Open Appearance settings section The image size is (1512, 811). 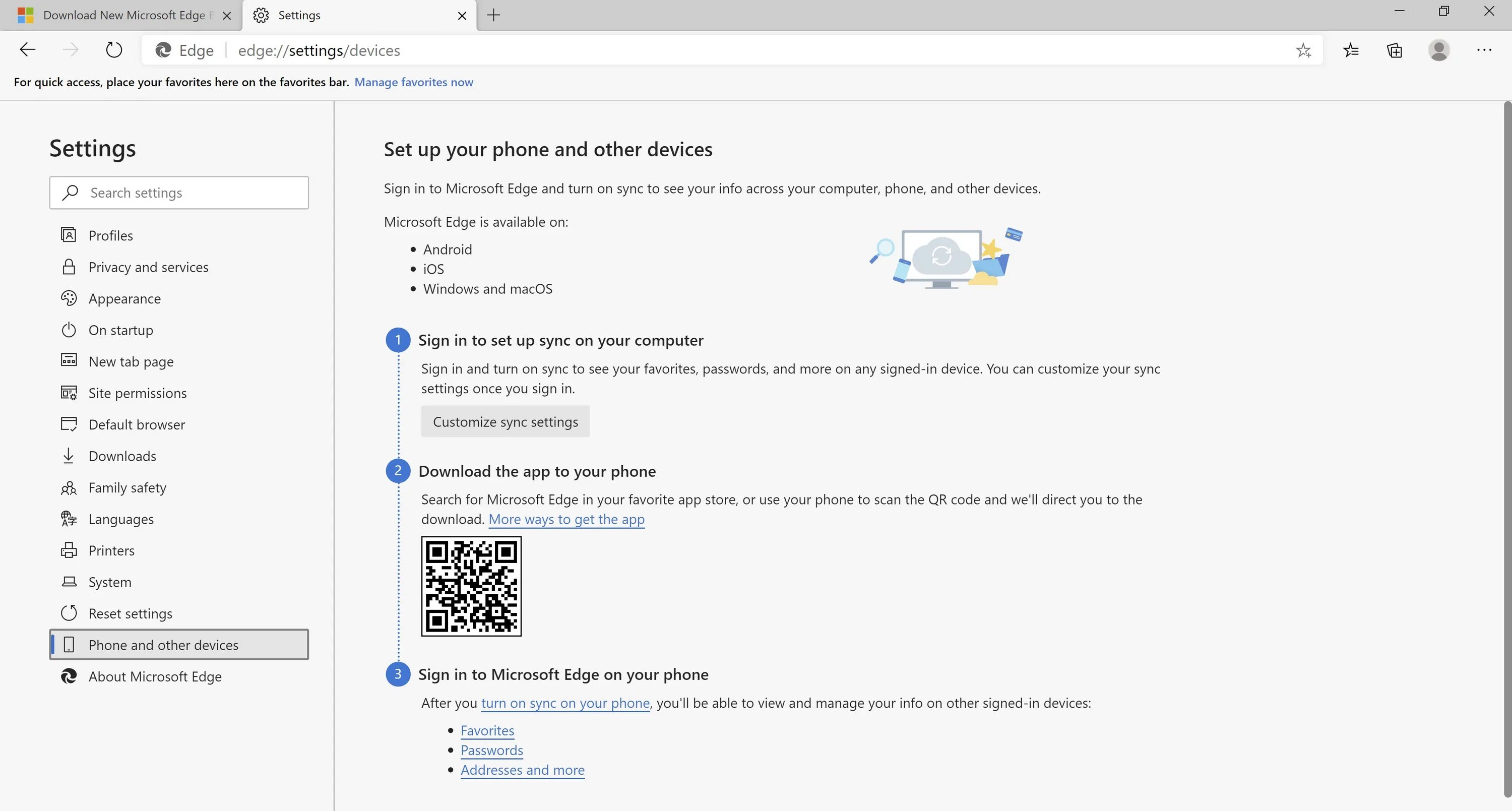pos(124,299)
